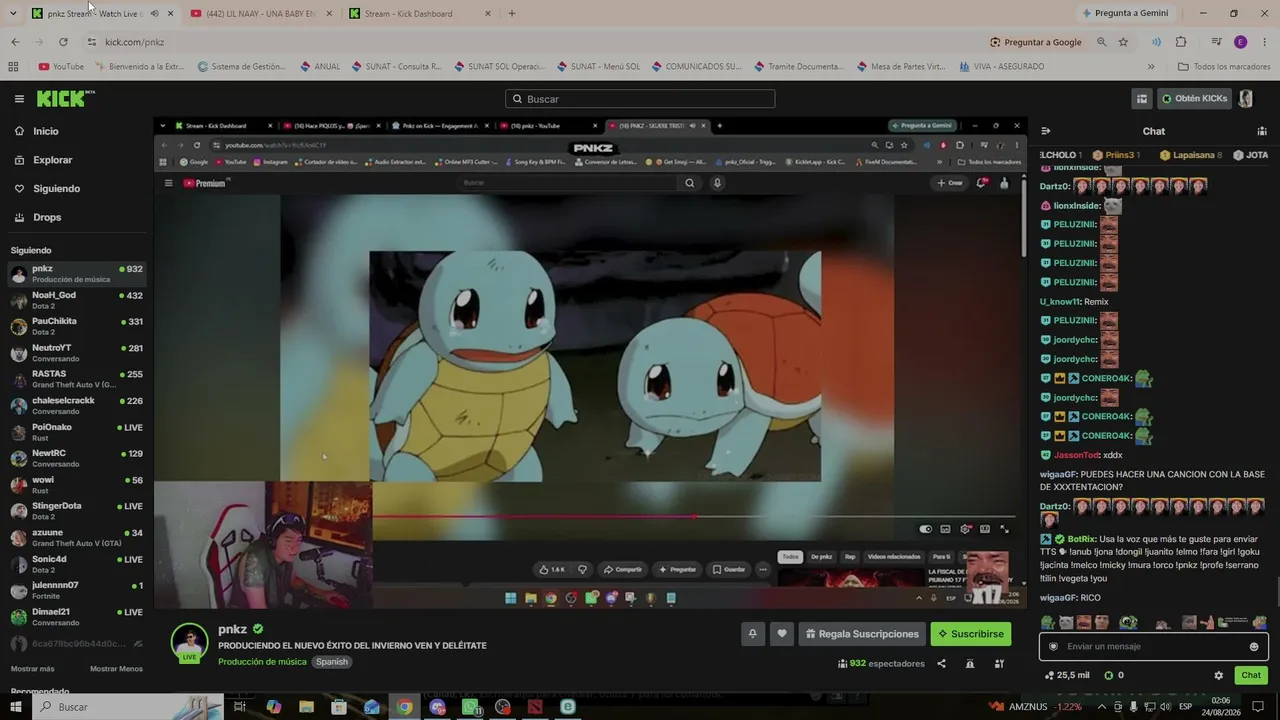The image size is (1280, 720).
Task: Open the pnkz channel avatar with LIVE badge
Action: click(189, 643)
